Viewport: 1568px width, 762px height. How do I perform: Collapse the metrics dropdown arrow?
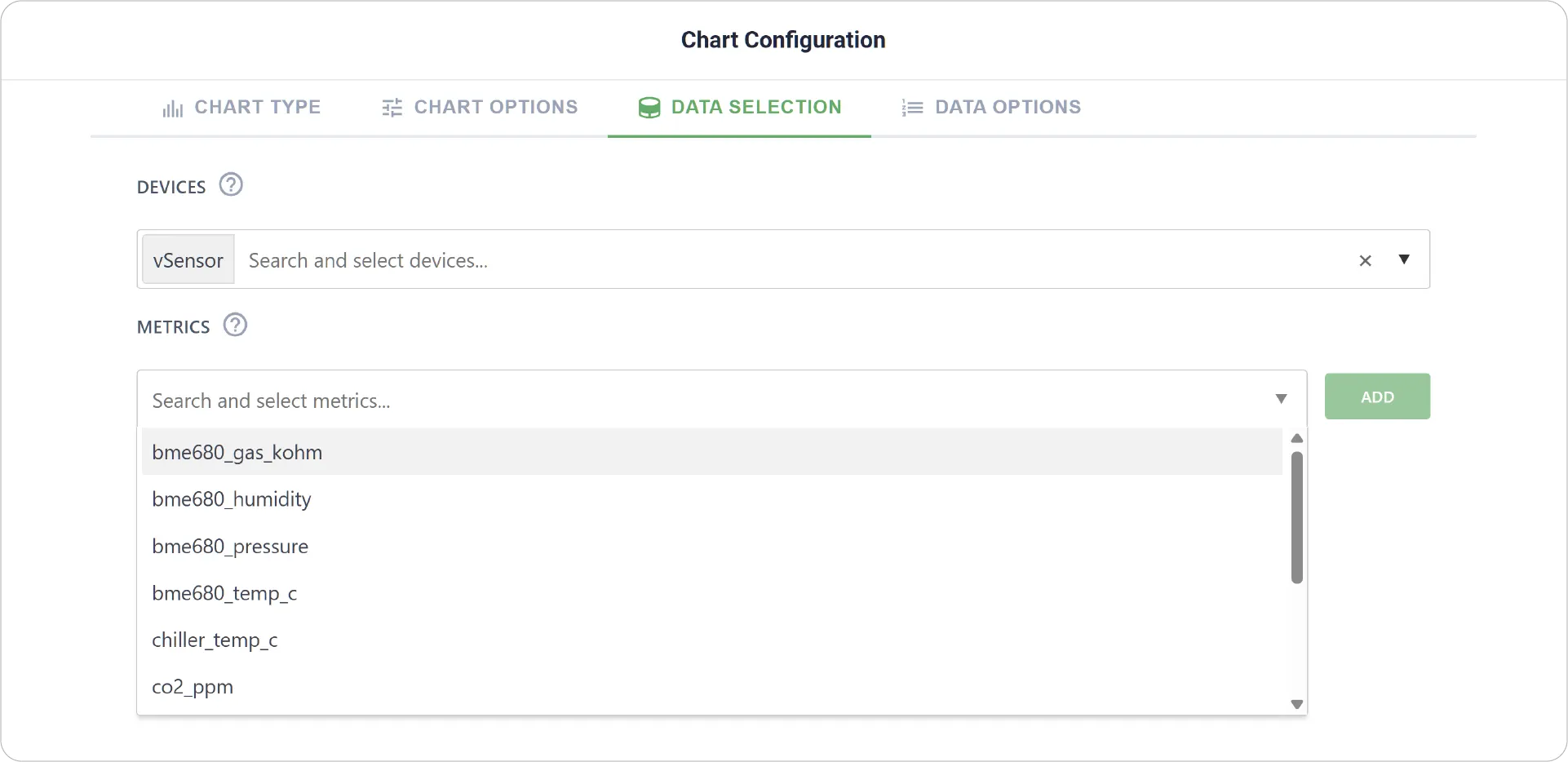(x=1281, y=399)
